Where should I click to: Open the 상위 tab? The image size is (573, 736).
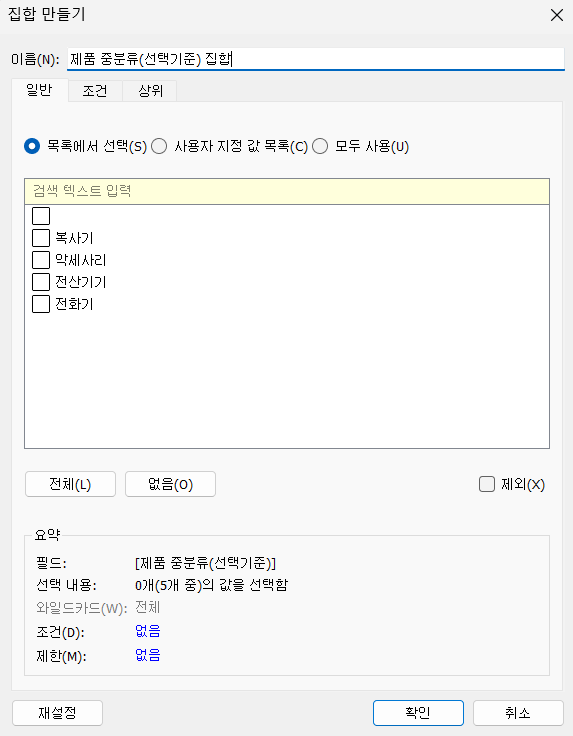tap(150, 91)
